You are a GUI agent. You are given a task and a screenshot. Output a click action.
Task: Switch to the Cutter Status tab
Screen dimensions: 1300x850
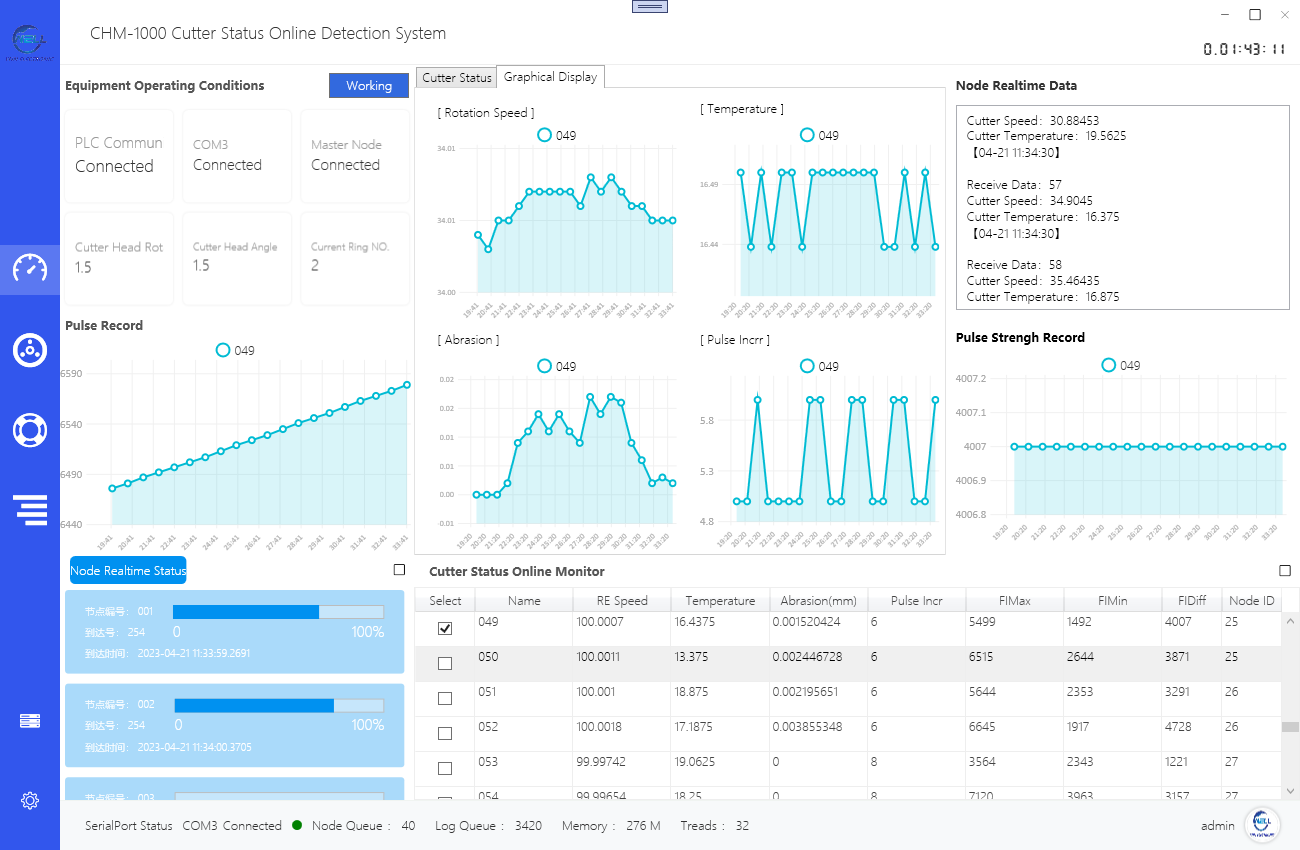(456, 78)
